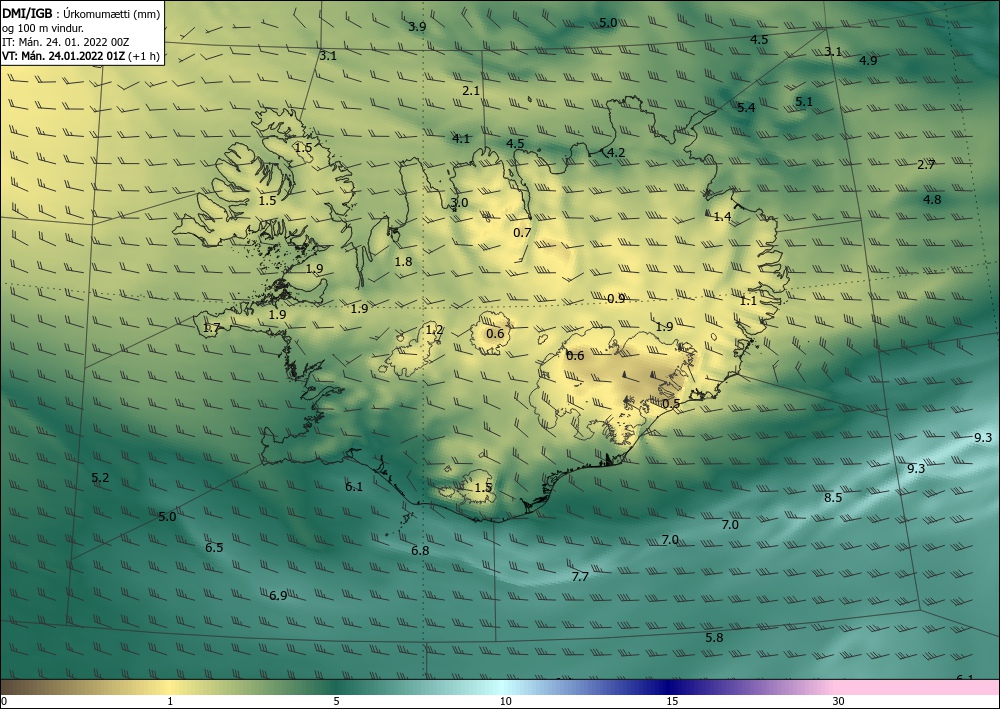Select the 2.1 value on the map

point(471,91)
